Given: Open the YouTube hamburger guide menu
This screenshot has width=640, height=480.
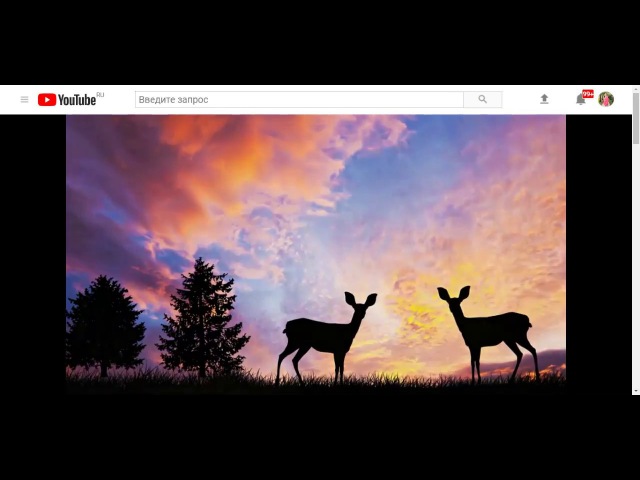Looking at the screenshot, I should point(24,100).
